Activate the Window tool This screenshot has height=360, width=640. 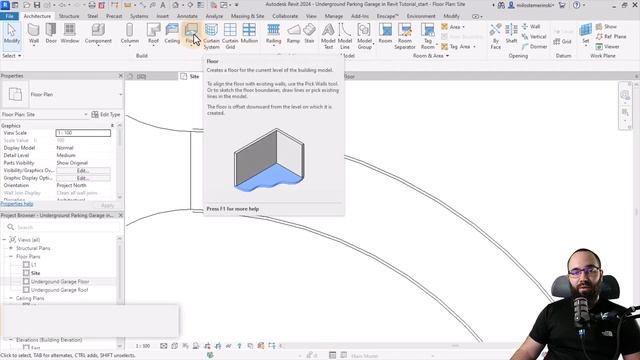(x=70, y=33)
